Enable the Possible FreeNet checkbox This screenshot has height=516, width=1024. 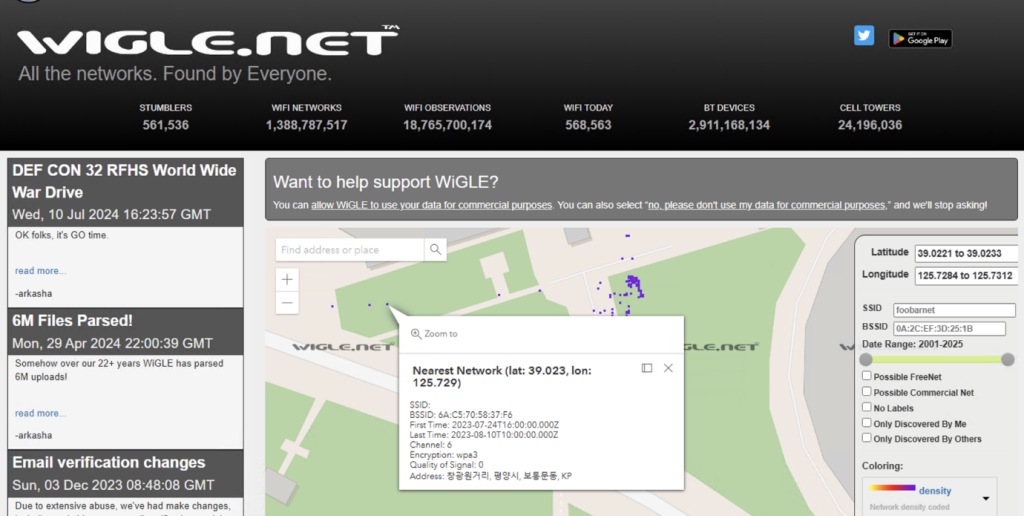867,377
